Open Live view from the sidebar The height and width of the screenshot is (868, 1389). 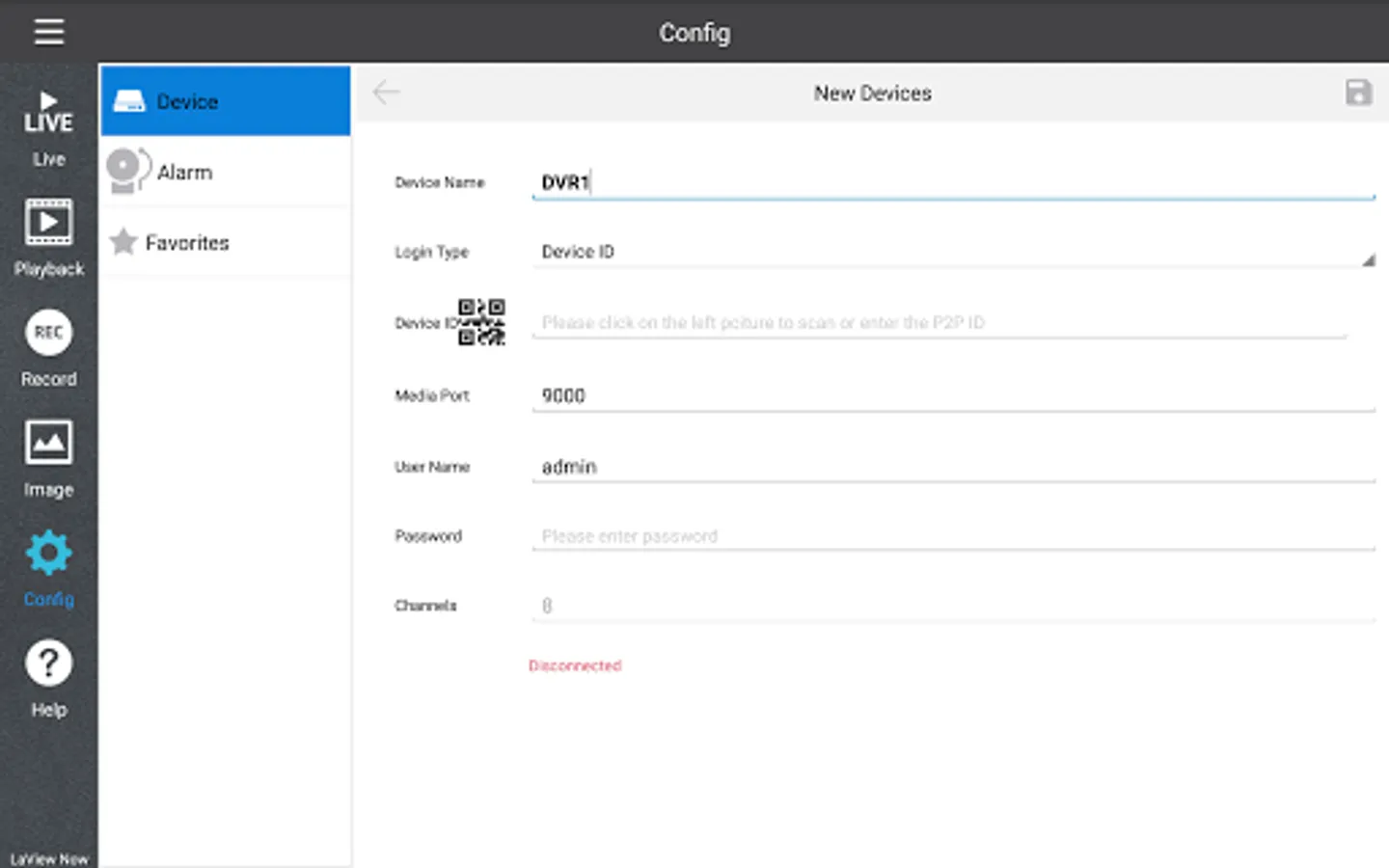coord(48,128)
